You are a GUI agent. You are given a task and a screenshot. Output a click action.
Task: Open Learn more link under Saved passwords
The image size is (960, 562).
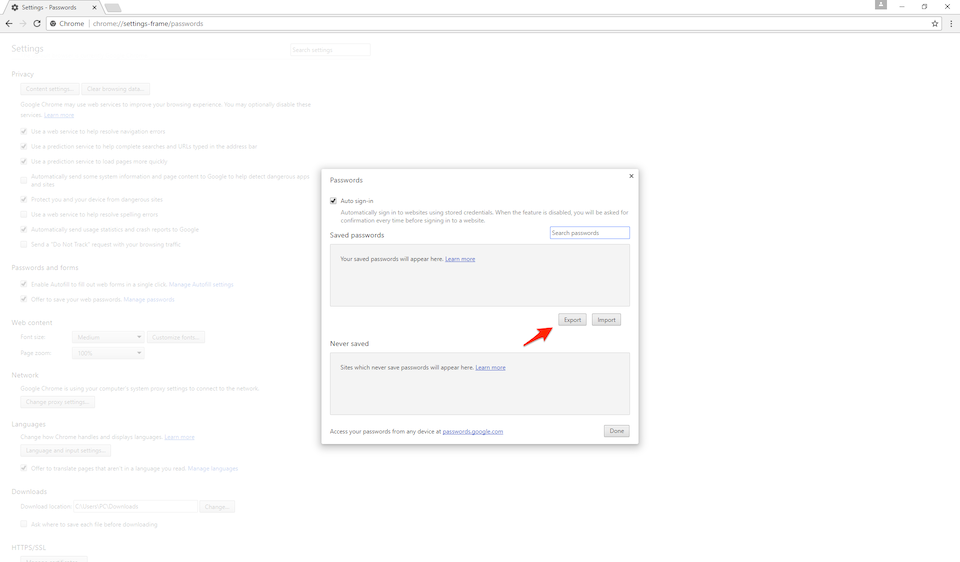point(460,259)
